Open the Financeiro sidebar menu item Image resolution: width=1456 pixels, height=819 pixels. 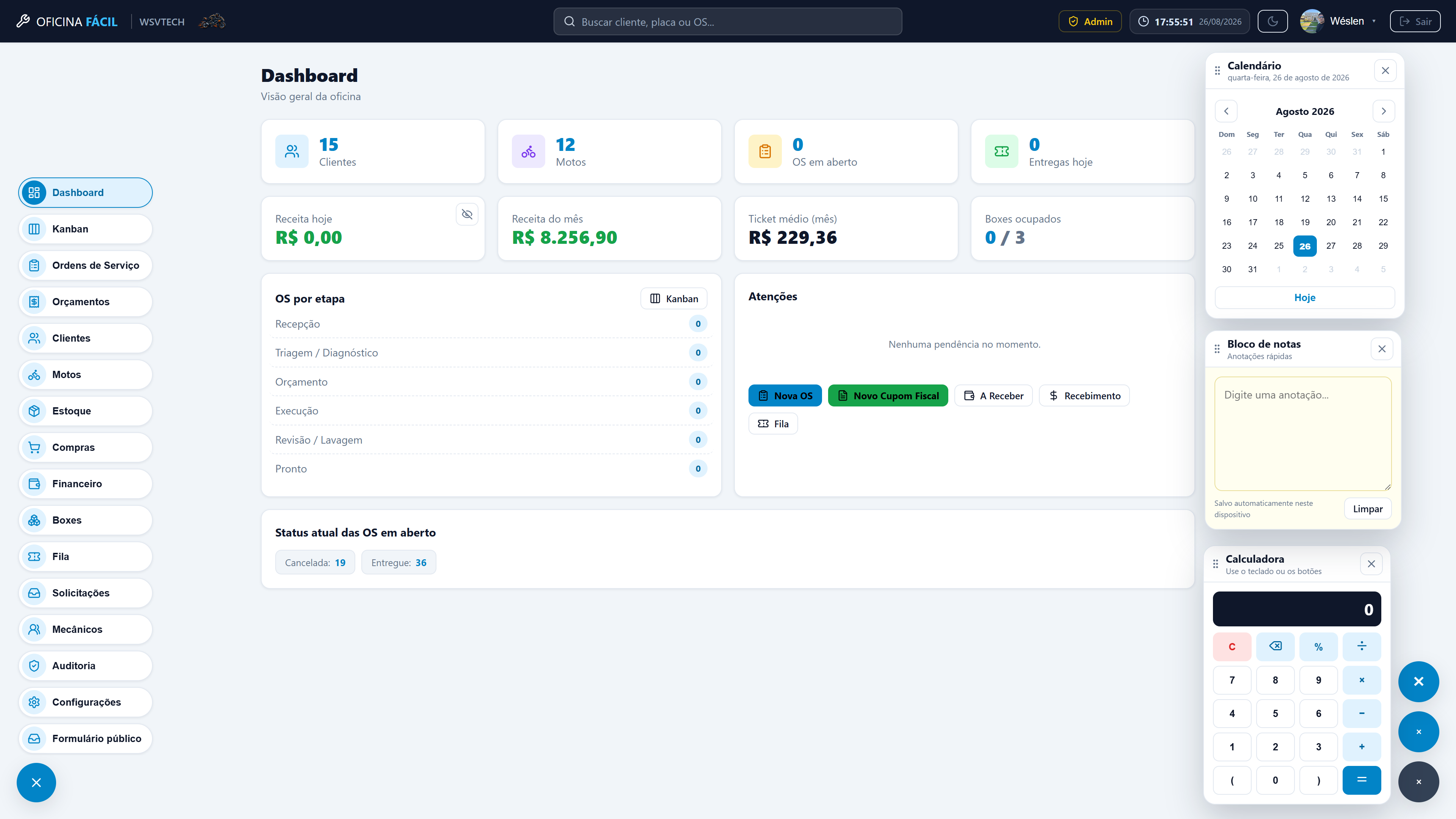[85, 484]
